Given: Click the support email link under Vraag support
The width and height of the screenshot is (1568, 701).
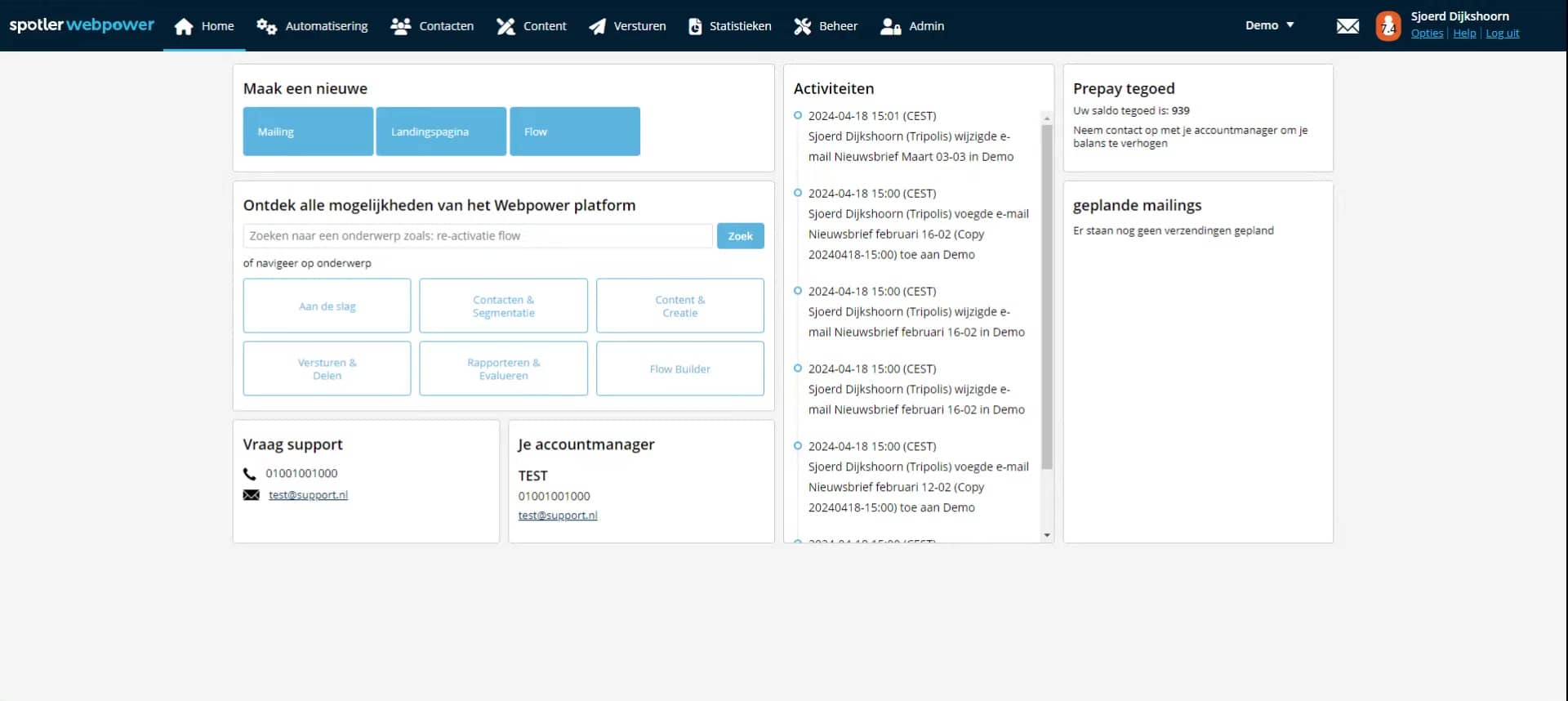Looking at the screenshot, I should [x=308, y=495].
